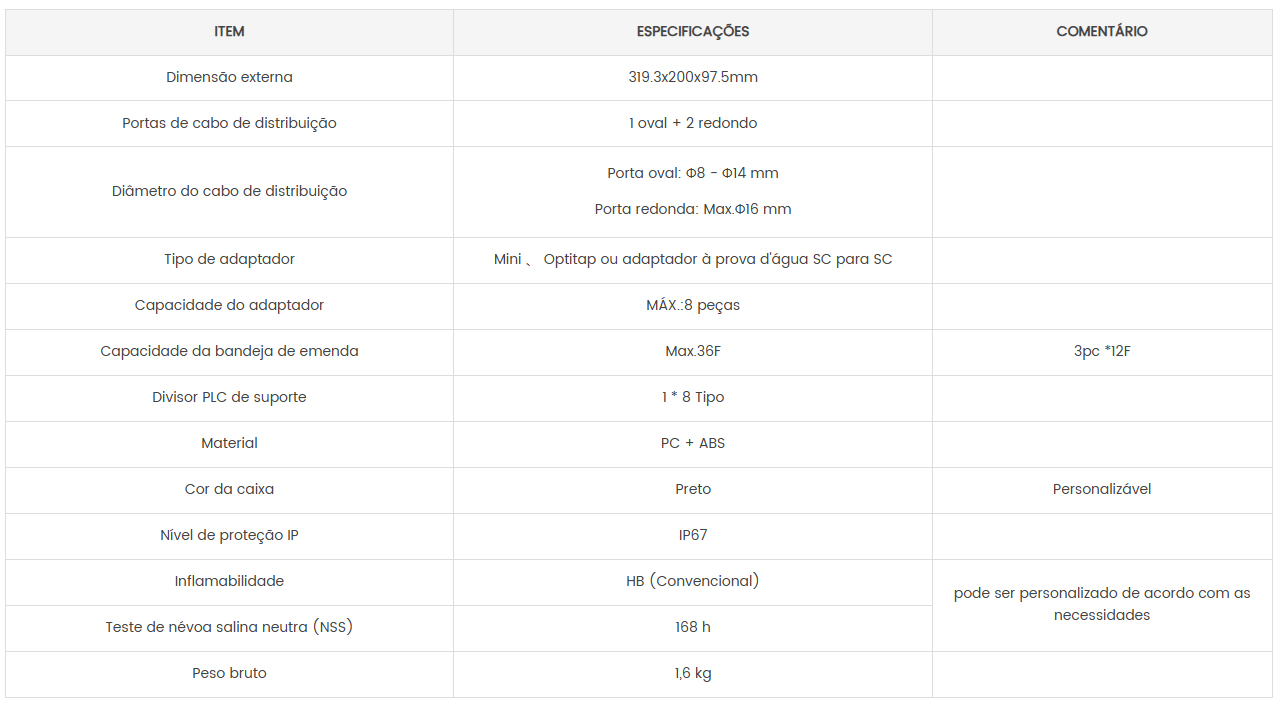Select Portas de cabo de distribuição cell
The width and height of the screenshot is (1279, 703).
coord(229,124)
